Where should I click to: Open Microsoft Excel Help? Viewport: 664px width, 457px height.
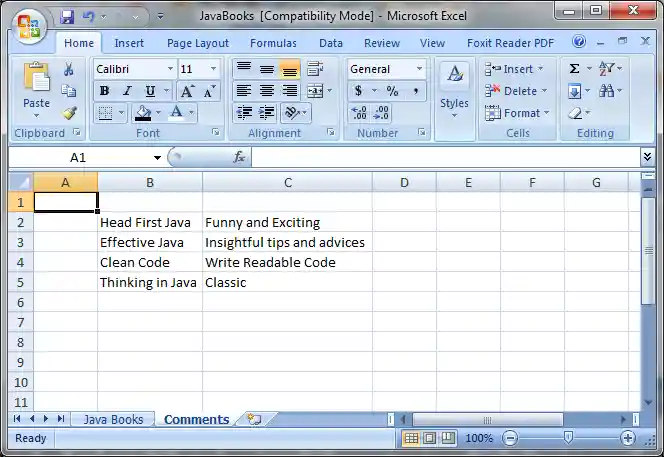[579, 42]
